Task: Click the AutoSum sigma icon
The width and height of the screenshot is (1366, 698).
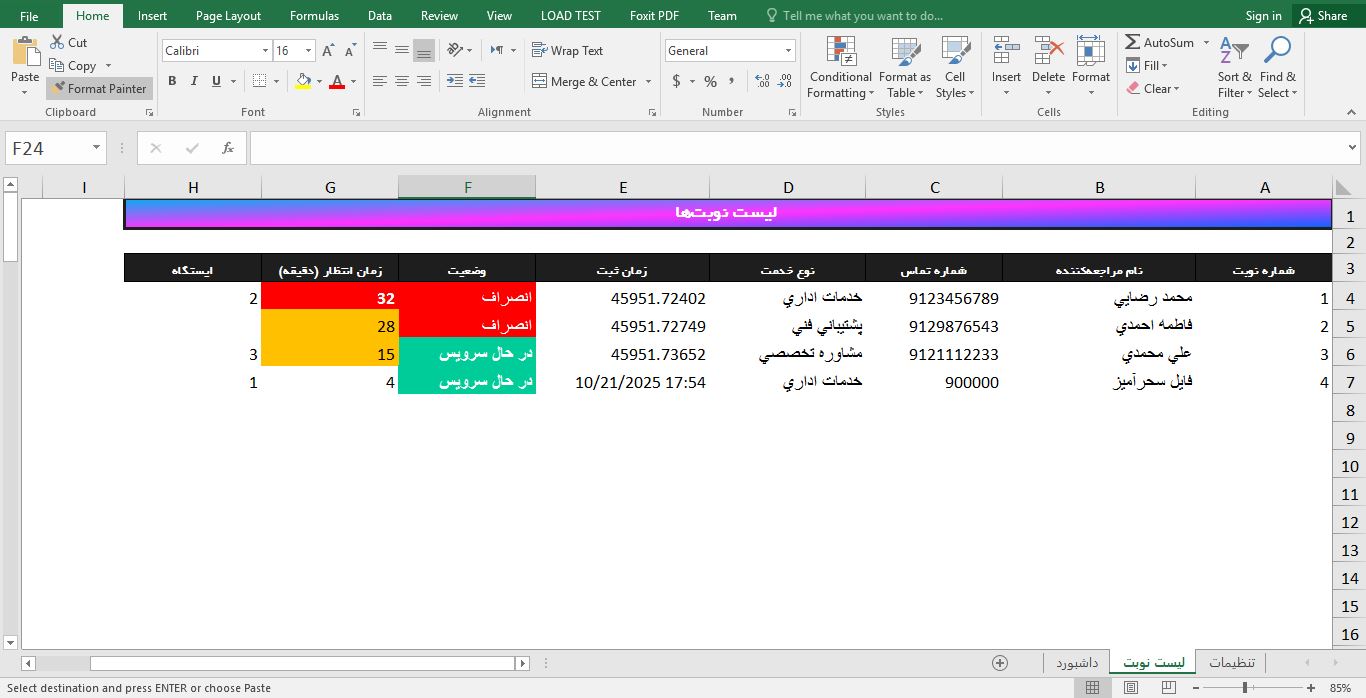Action: point(1132,43)
